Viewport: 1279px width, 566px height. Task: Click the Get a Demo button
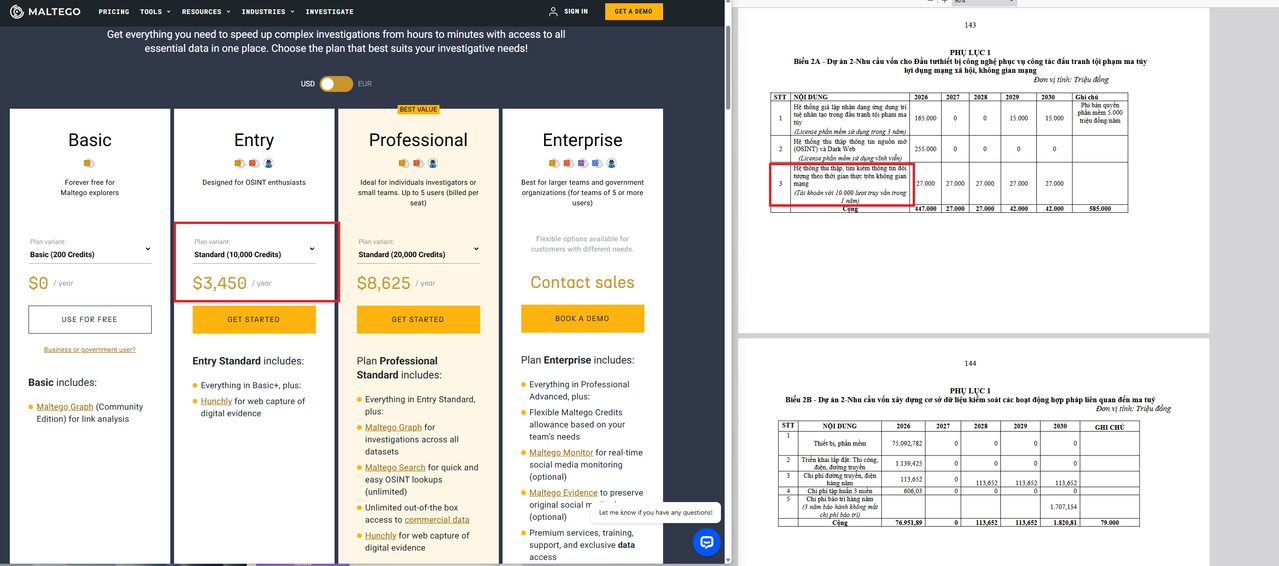[x=633, y=12]
